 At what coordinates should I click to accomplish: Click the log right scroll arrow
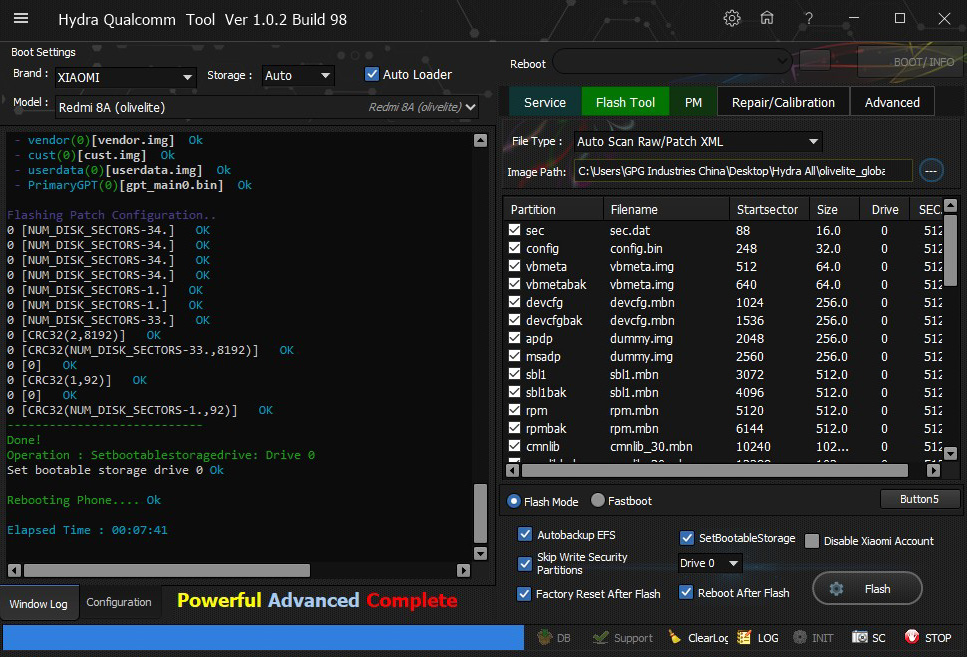(x=463, y=571)
